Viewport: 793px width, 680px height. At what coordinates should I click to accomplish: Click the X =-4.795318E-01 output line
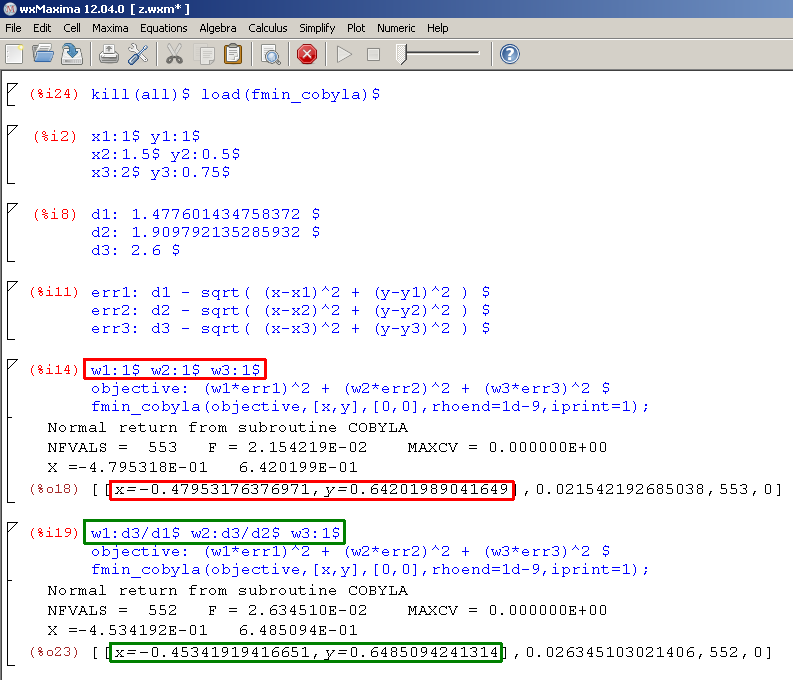coord(202,468)
